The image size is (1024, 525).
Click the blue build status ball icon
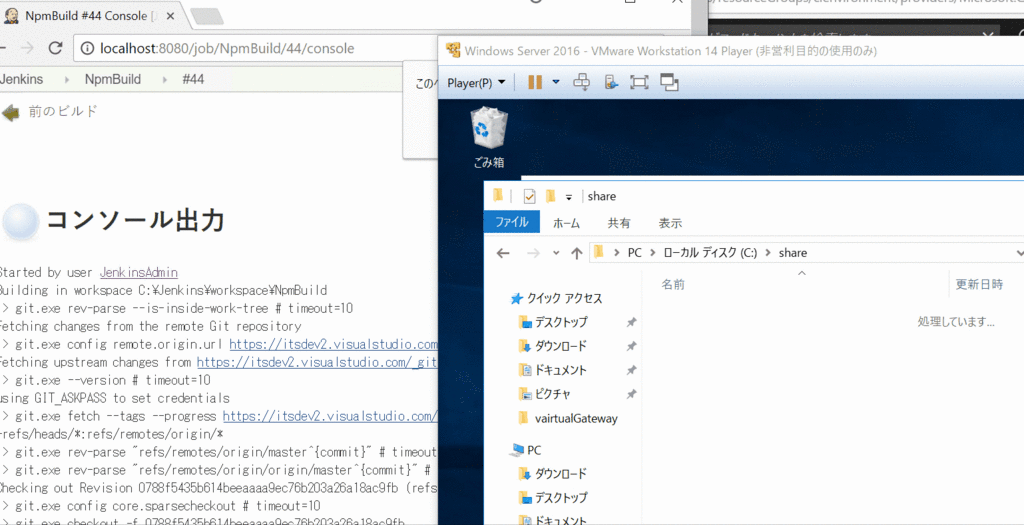[x=22, y=222]
